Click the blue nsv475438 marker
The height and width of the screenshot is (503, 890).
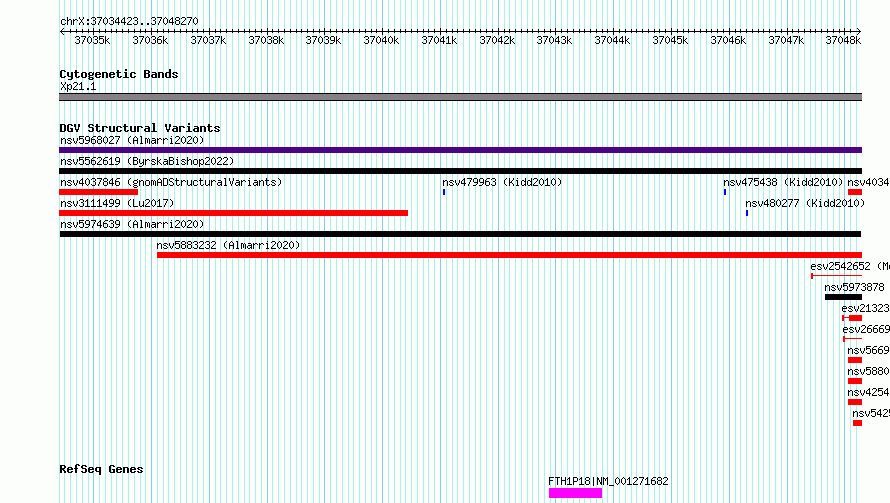coord(725,192)
